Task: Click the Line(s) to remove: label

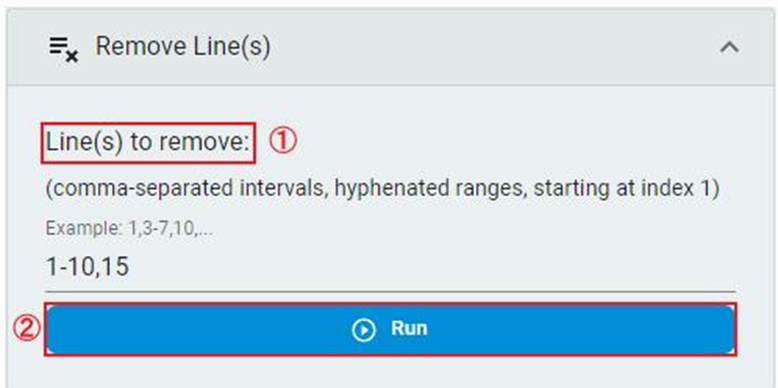Action: (148, 143)
